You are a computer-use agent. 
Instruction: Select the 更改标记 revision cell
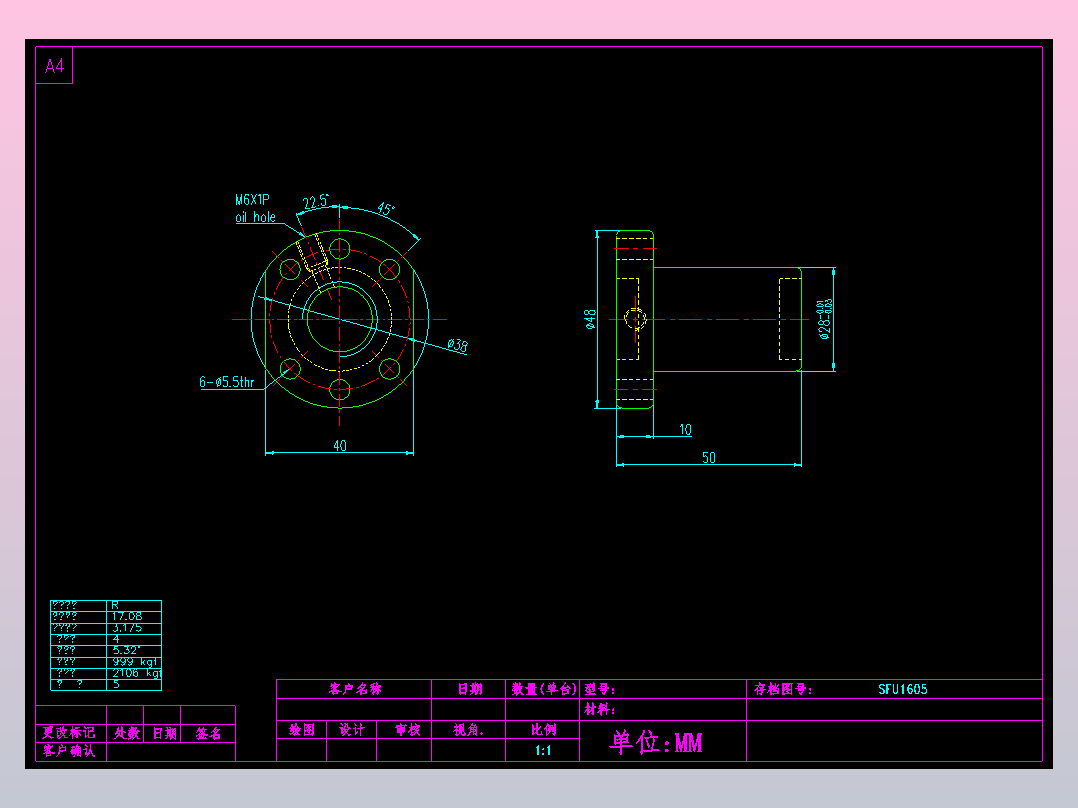69,732
